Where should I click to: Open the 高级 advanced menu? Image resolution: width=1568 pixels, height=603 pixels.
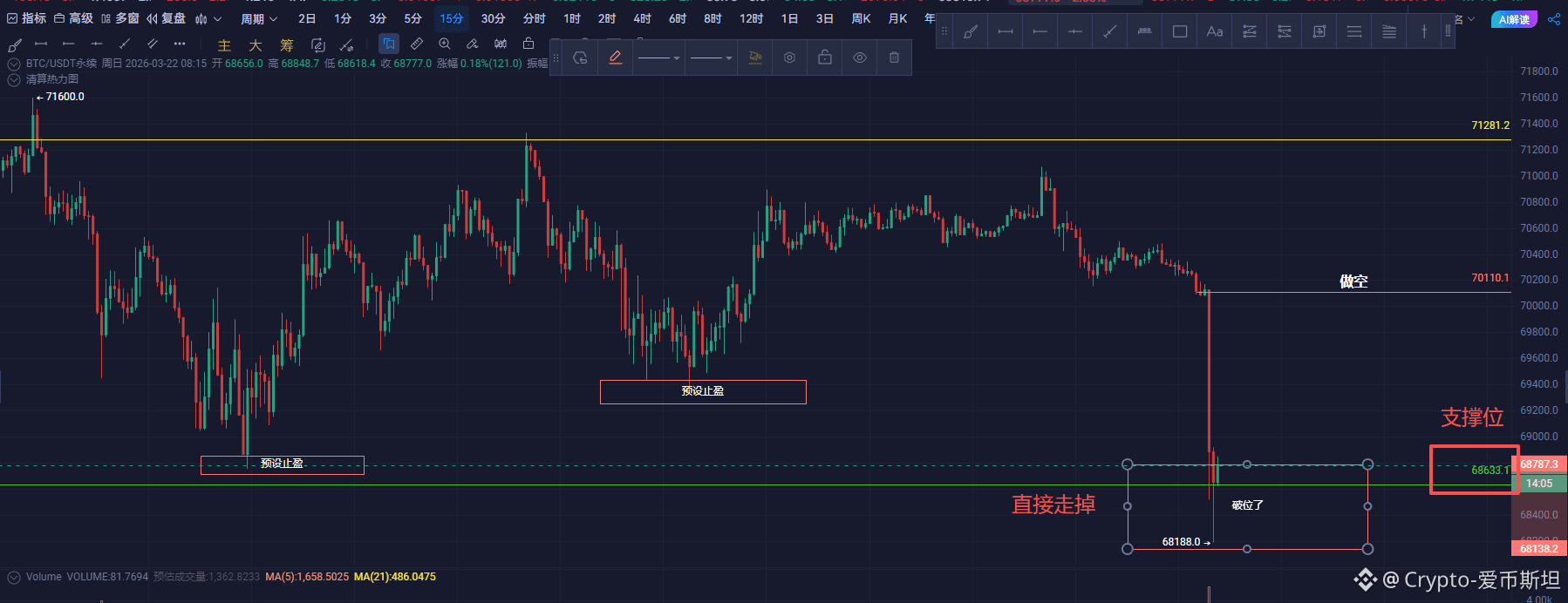[73, 18]
